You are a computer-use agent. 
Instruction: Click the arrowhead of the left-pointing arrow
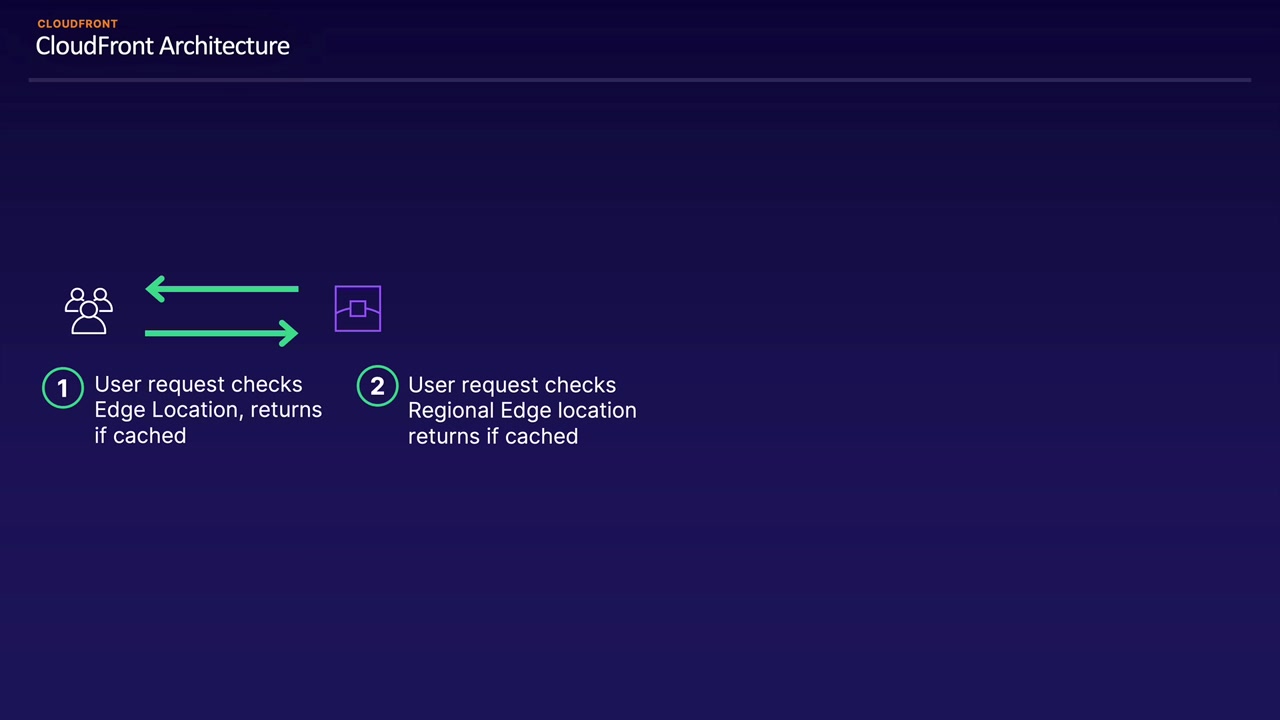[156, 289]
